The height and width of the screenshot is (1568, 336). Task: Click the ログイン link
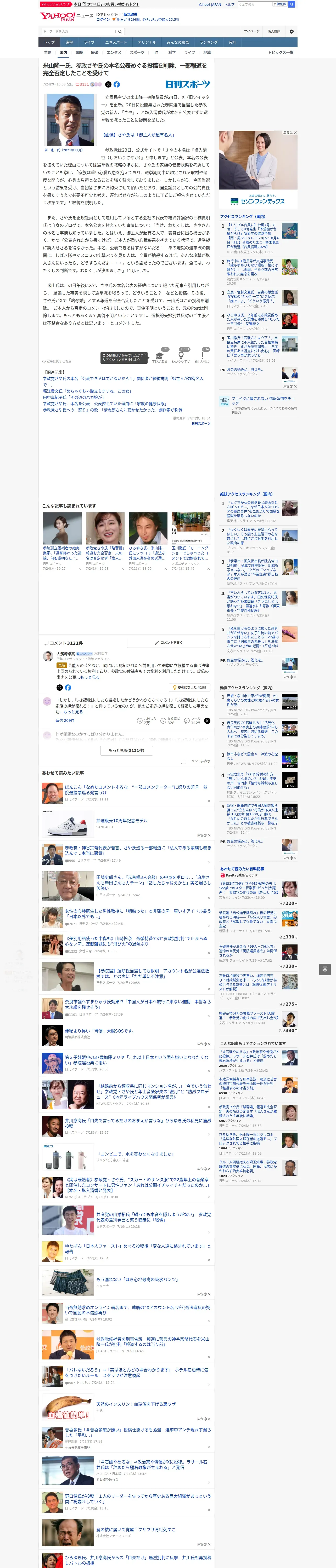[103, 20]
